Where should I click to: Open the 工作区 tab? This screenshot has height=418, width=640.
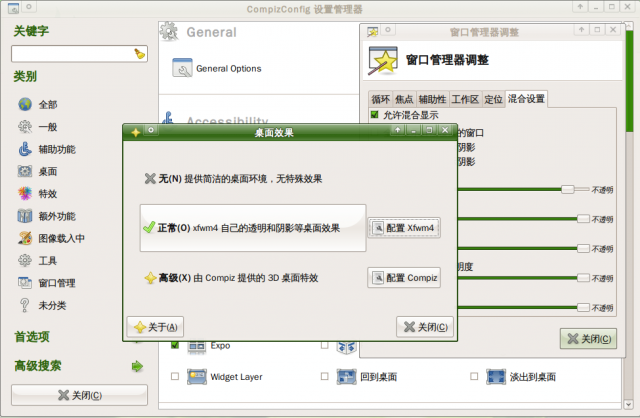click(465, 99)
